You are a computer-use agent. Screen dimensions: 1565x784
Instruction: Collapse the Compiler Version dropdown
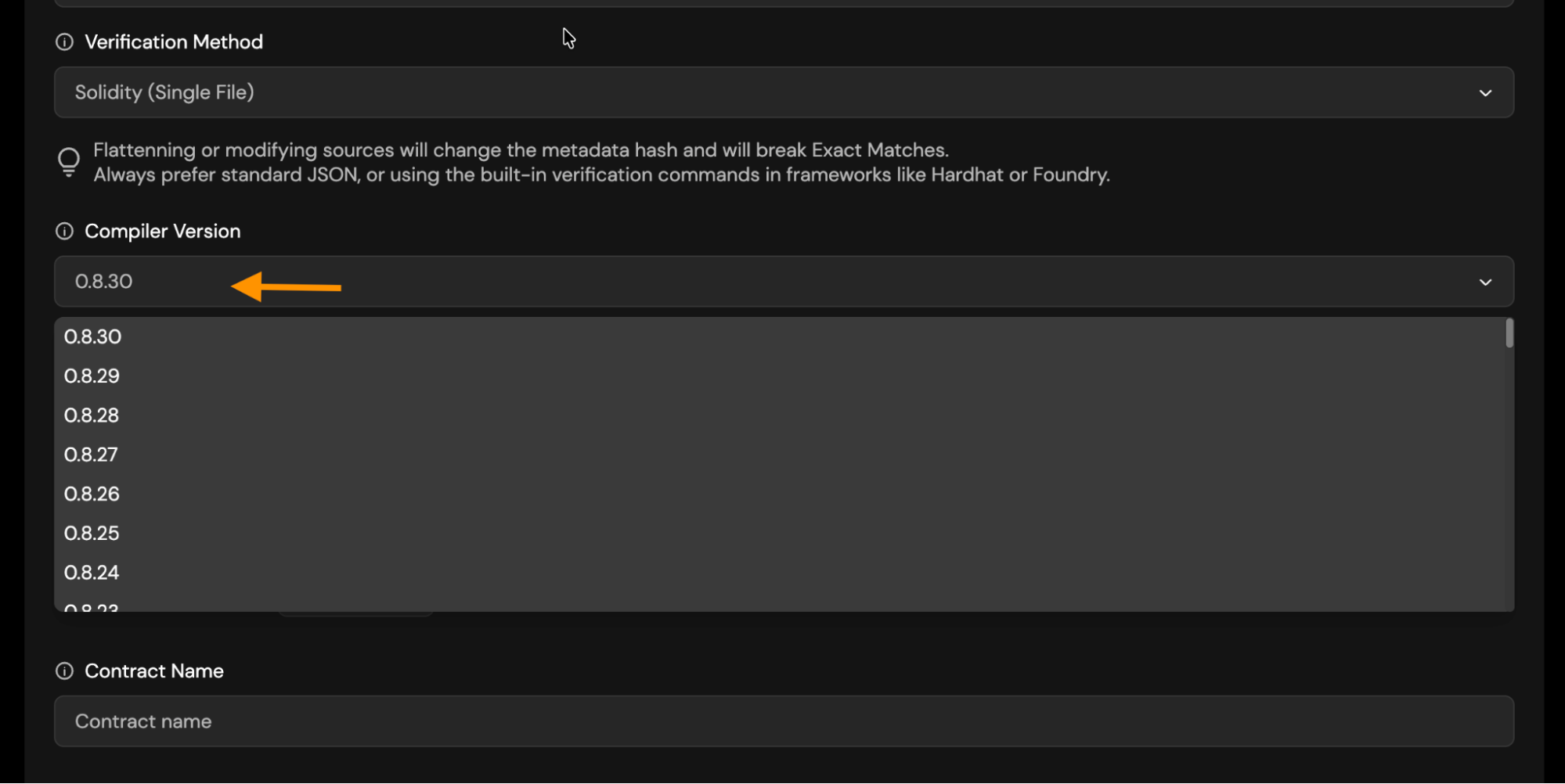[783, 282]
